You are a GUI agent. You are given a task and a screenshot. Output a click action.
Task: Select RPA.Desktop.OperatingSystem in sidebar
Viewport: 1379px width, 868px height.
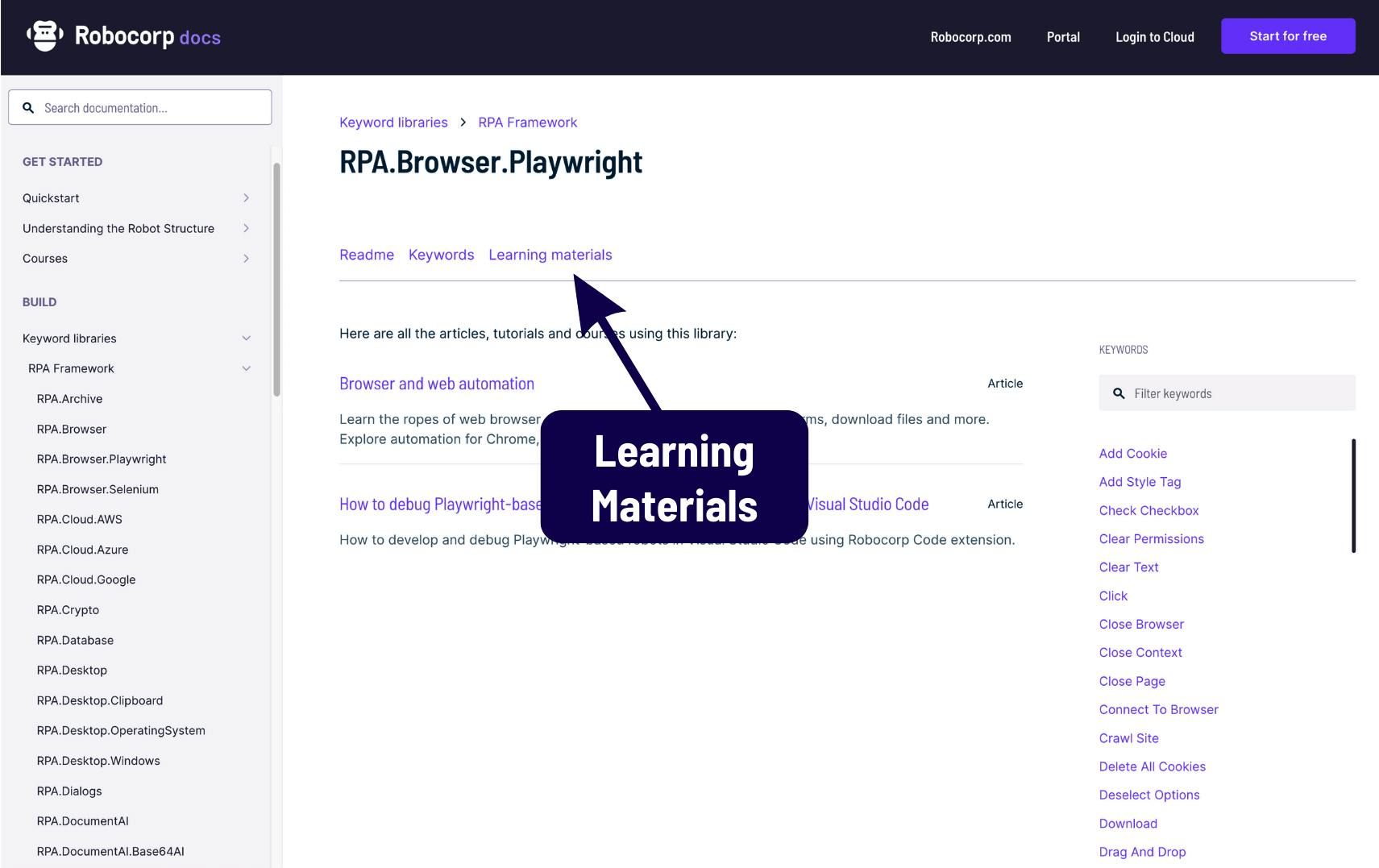pyautogui.click(x=121, y=731)
